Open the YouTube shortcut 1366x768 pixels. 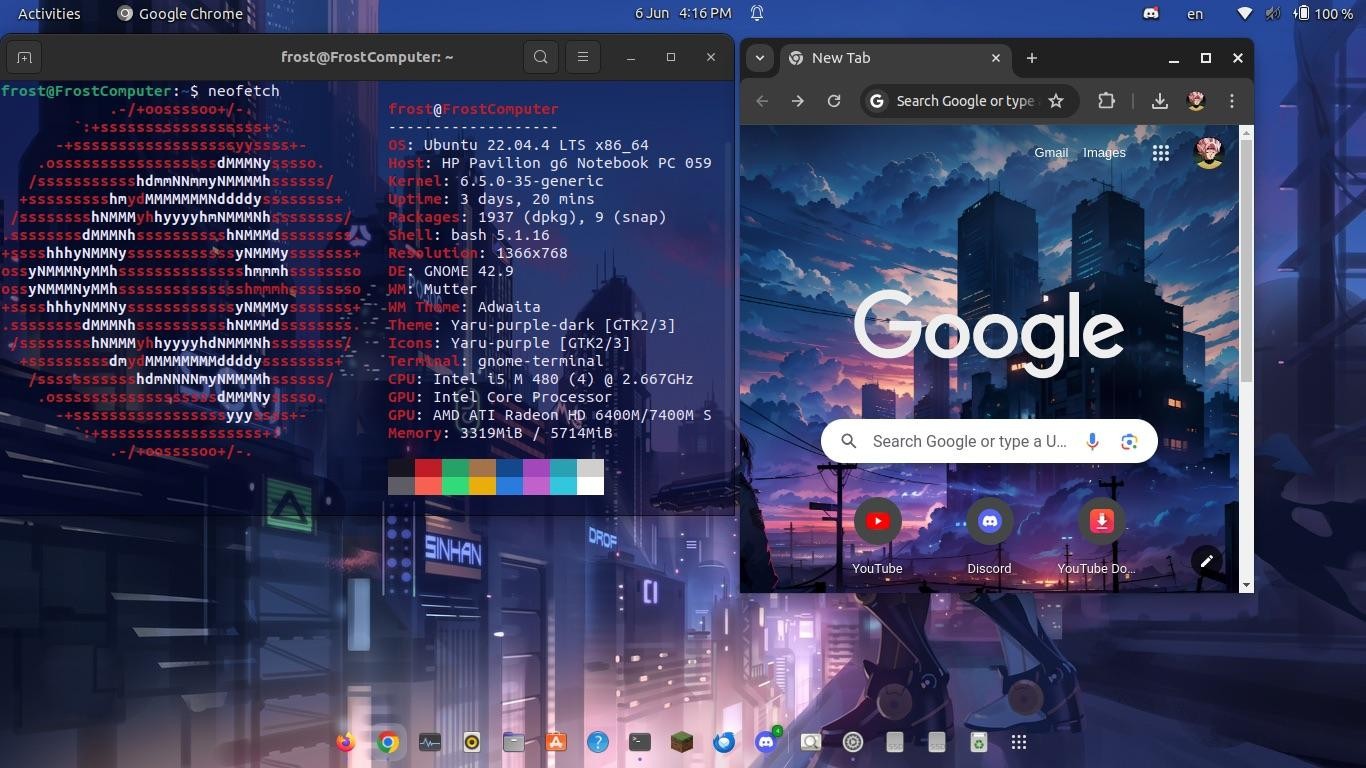(x=877, y=535)
